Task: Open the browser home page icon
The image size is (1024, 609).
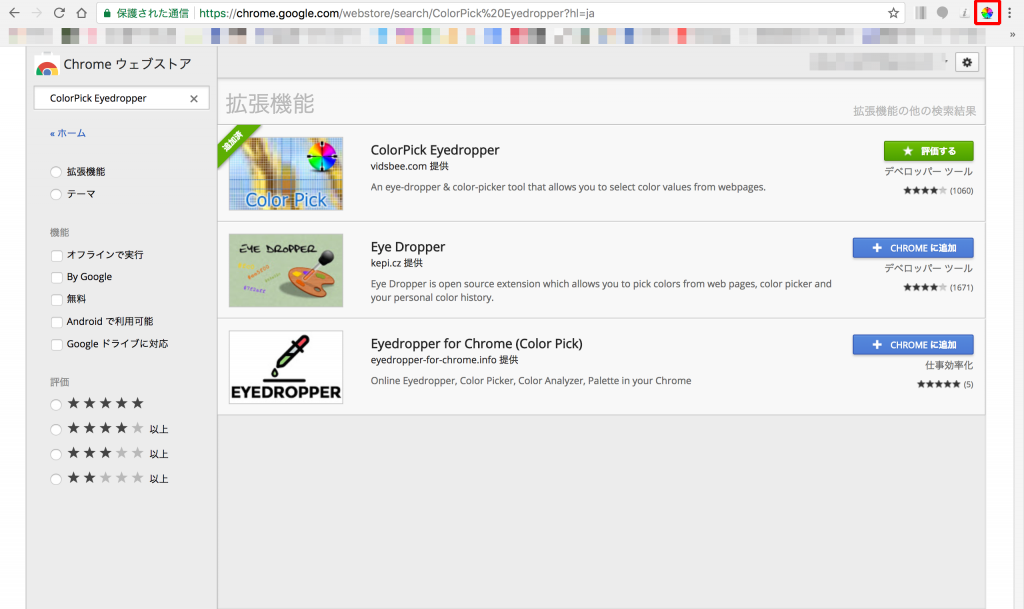Action: 81,13
